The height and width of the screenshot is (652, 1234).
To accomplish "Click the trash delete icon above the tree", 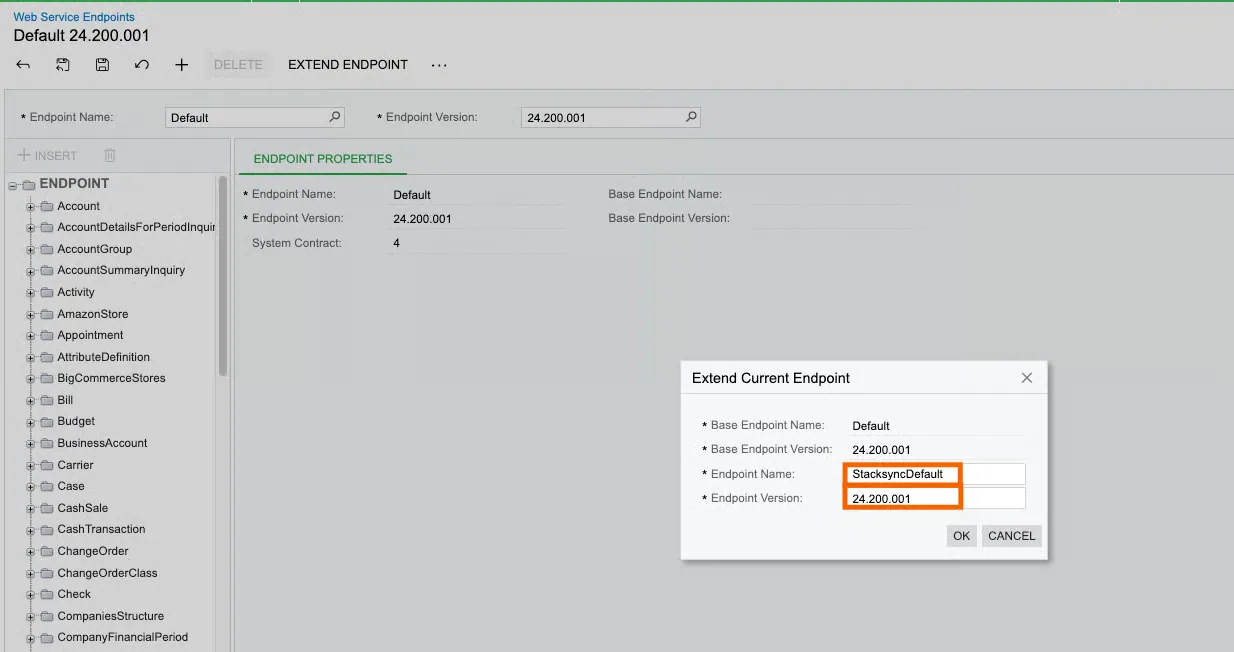I will pyautogui.click(x=110, y=156).
